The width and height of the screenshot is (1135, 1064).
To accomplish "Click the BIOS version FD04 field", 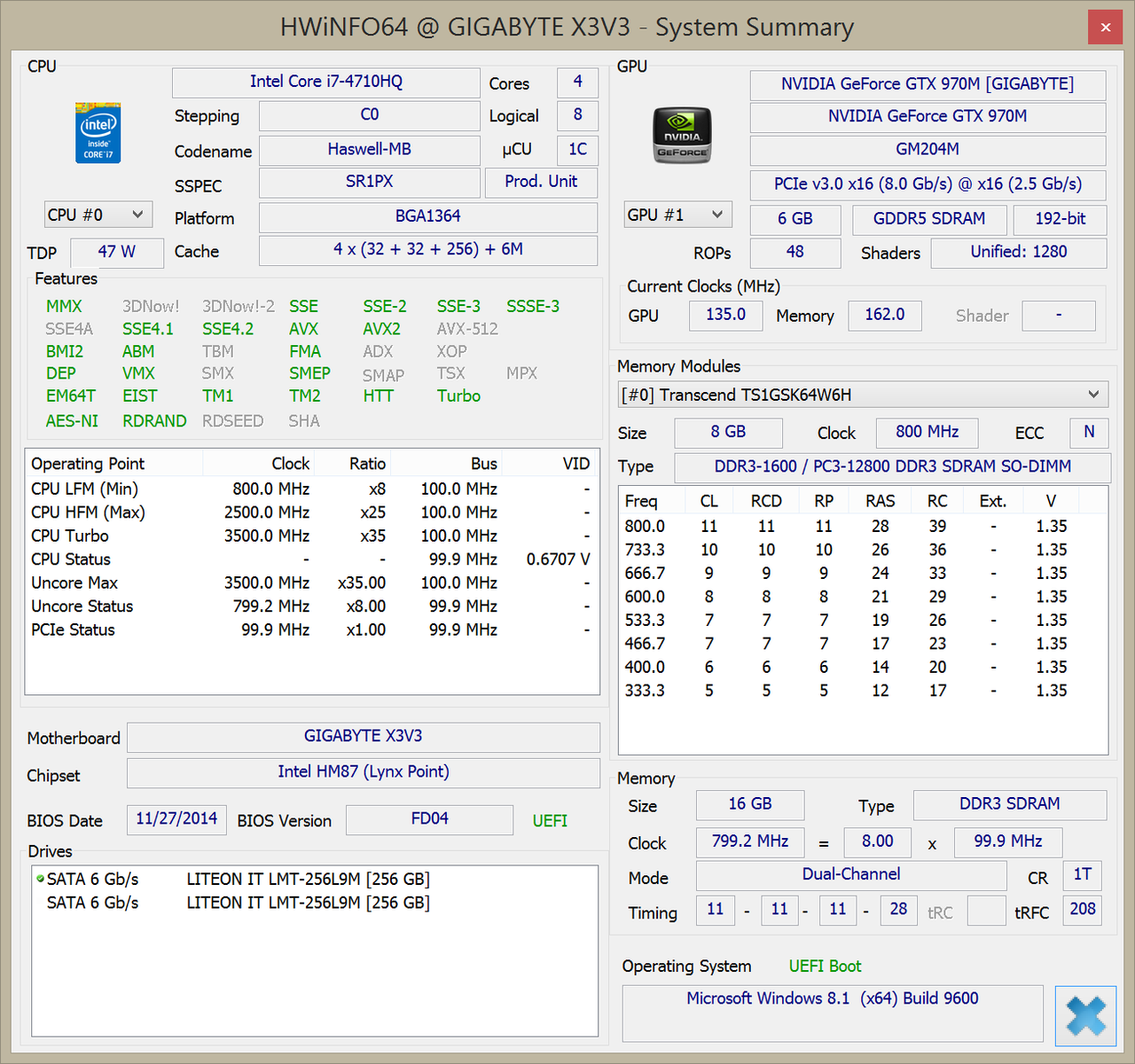I will click(429, 819).
